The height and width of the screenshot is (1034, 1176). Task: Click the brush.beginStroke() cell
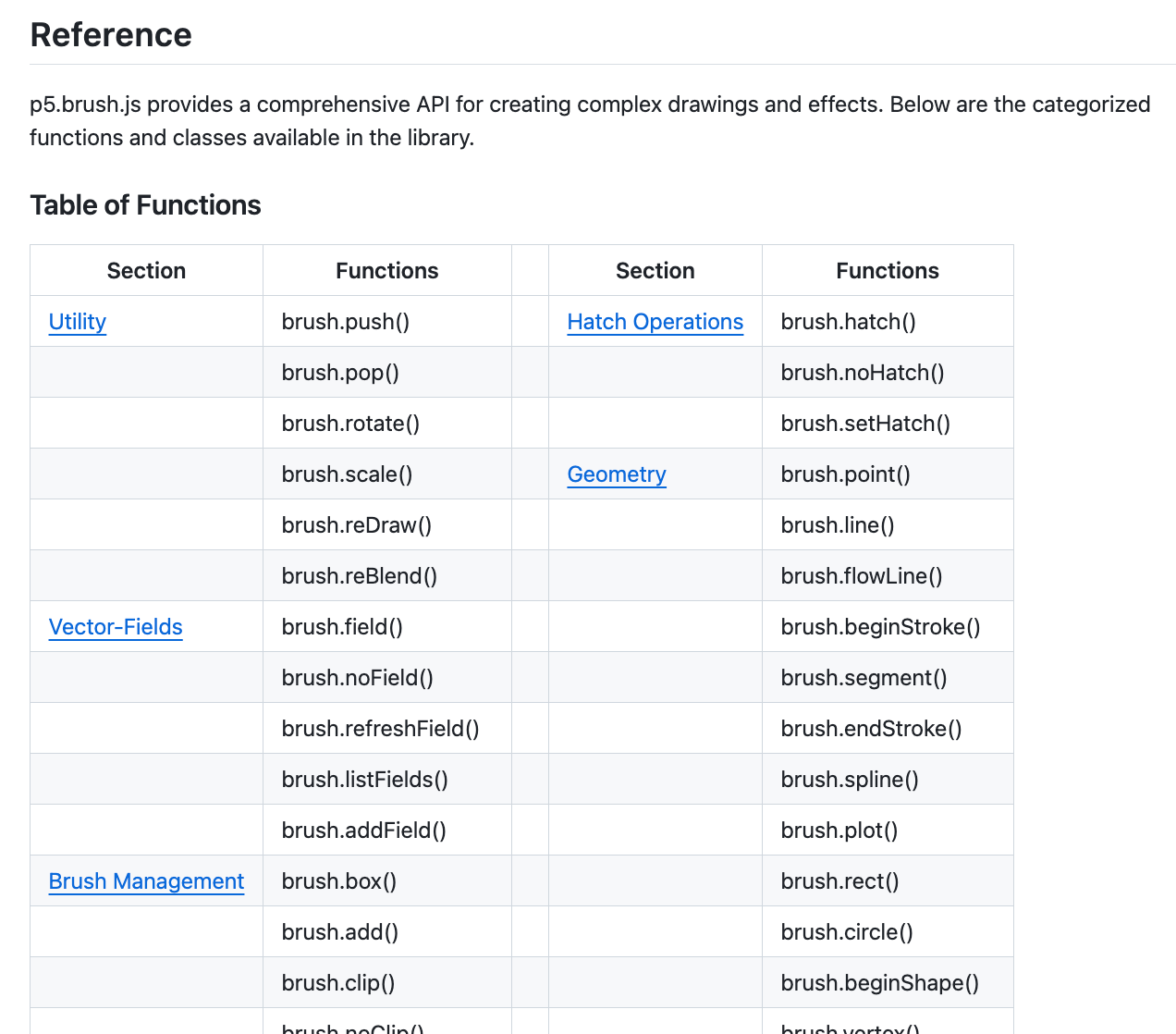point(880,627)
